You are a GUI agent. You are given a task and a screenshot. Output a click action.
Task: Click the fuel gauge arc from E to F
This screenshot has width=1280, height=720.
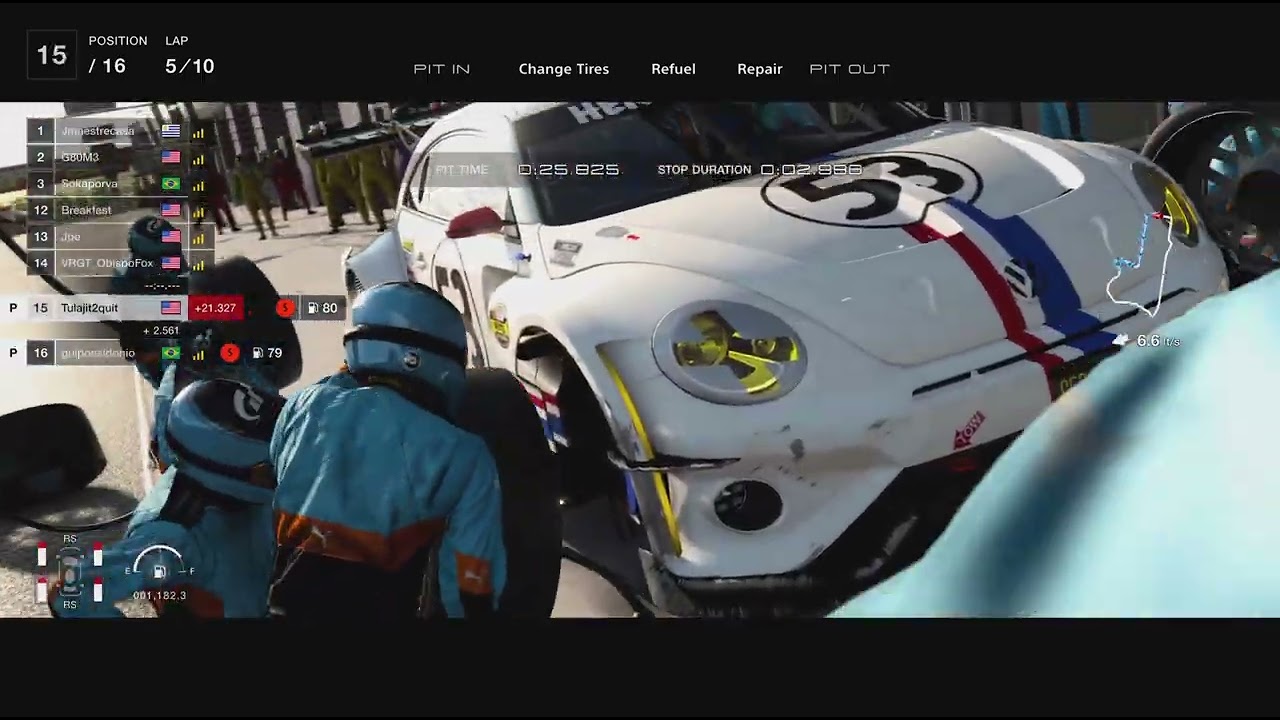pos(158,560)
